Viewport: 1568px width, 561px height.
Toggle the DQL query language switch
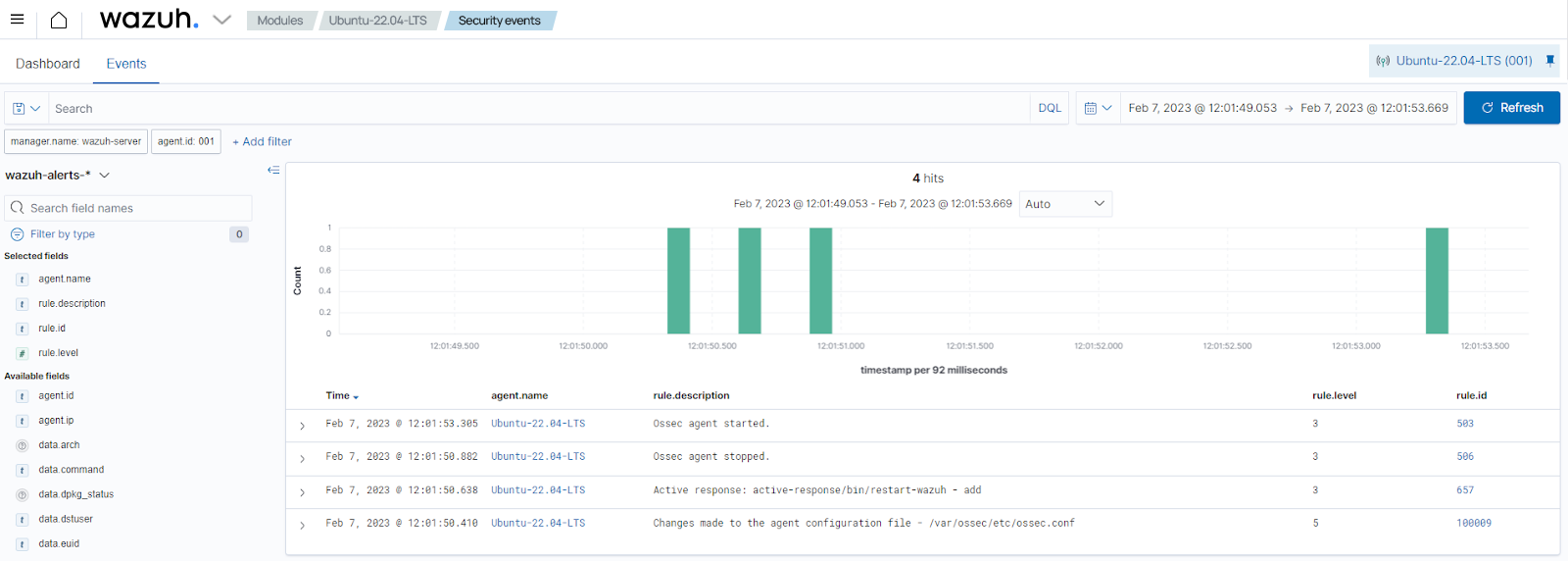(1050, 108)
